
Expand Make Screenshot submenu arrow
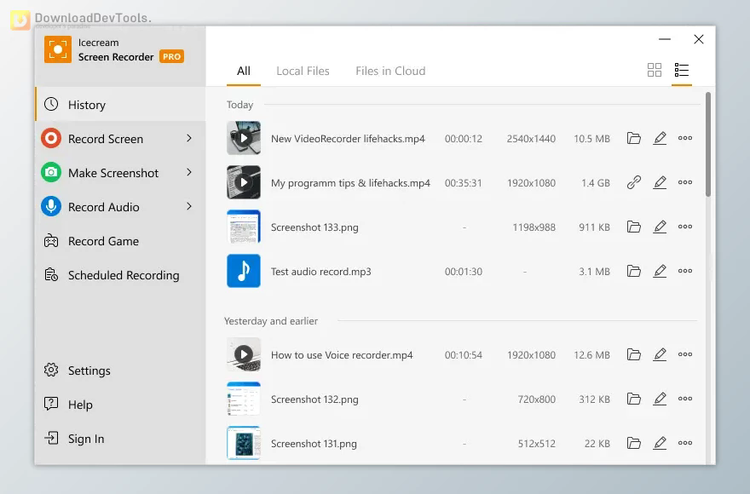click(189, 172)
